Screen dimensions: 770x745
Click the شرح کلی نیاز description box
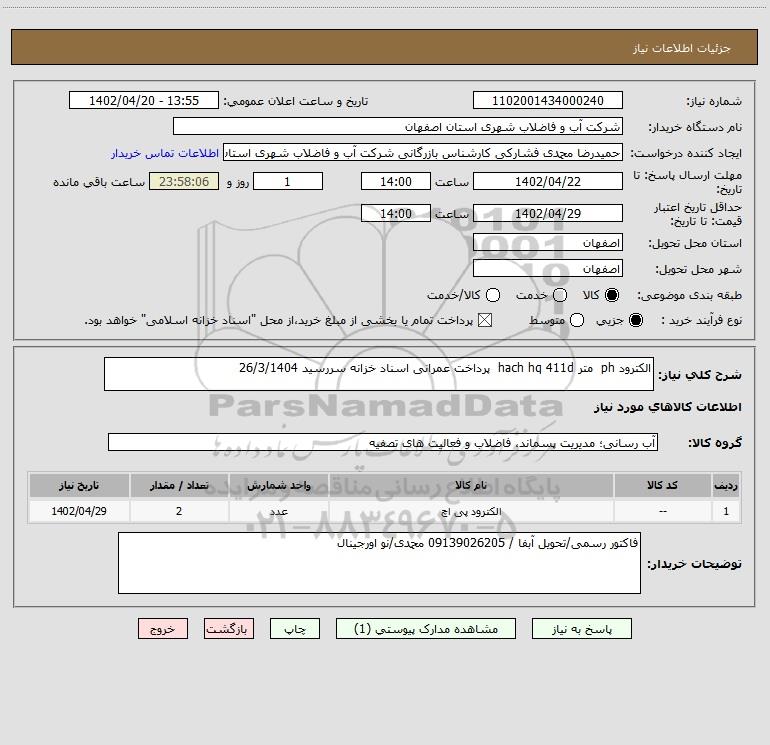tap(379, 374)
